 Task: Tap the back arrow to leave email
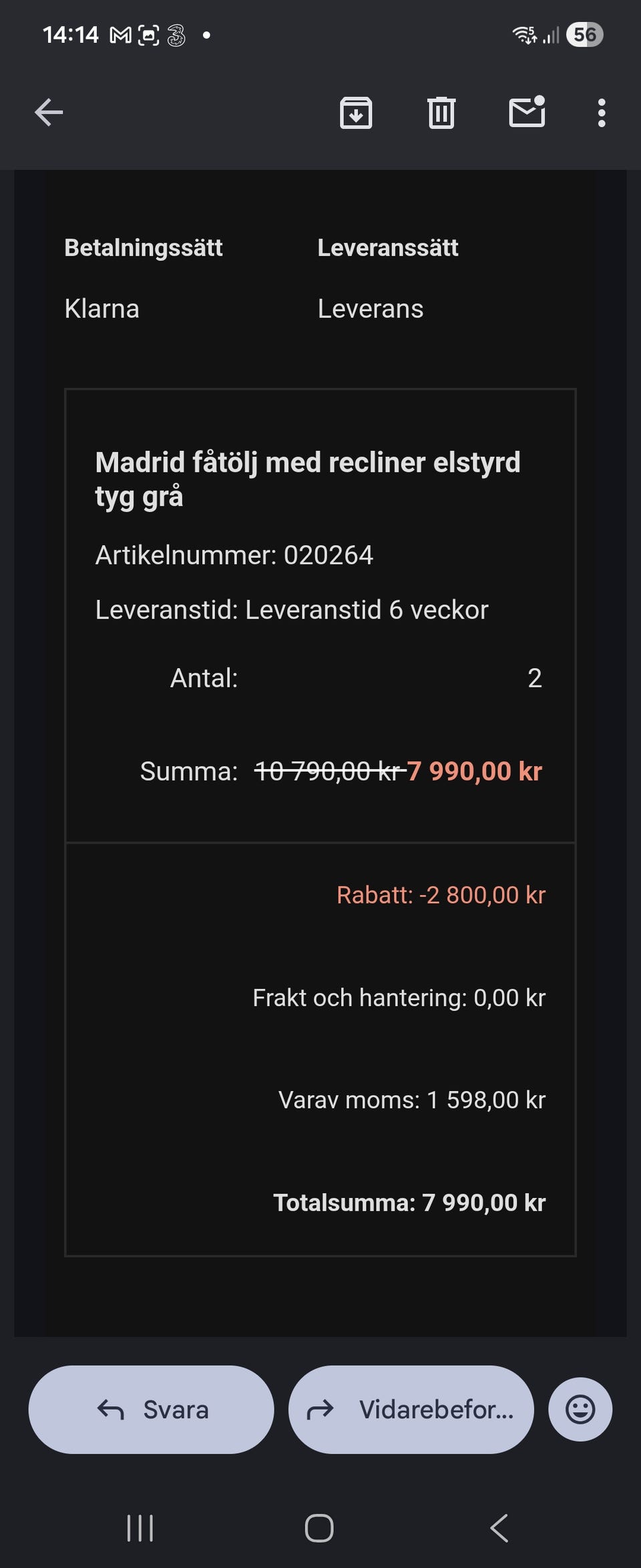click(x=49, y=112)
